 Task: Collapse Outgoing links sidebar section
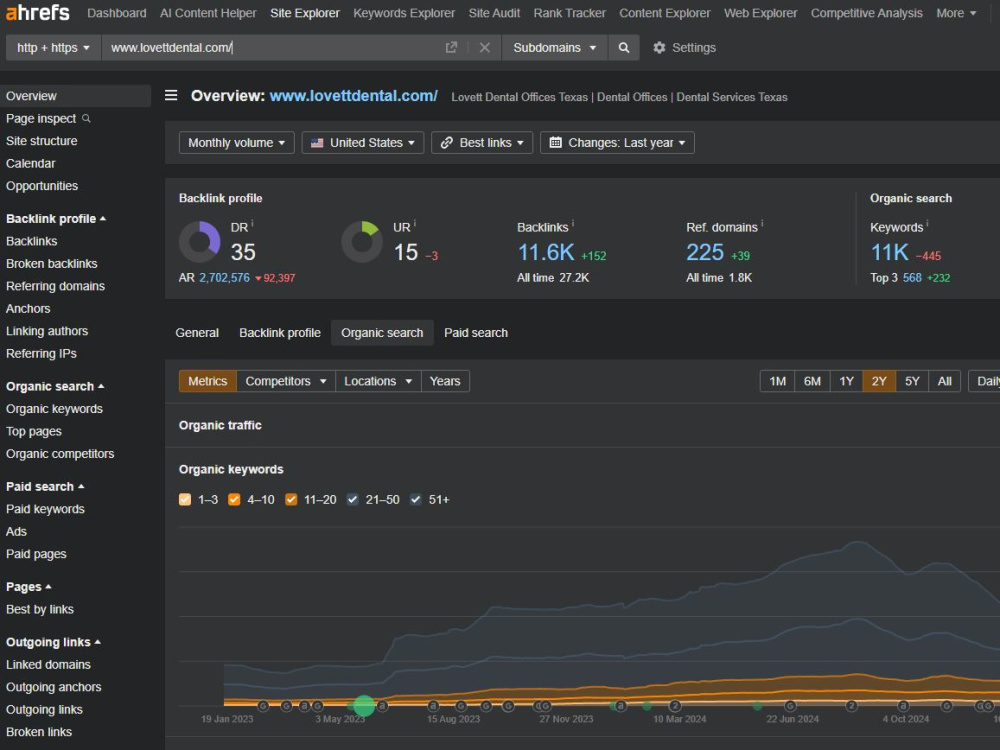53,642
